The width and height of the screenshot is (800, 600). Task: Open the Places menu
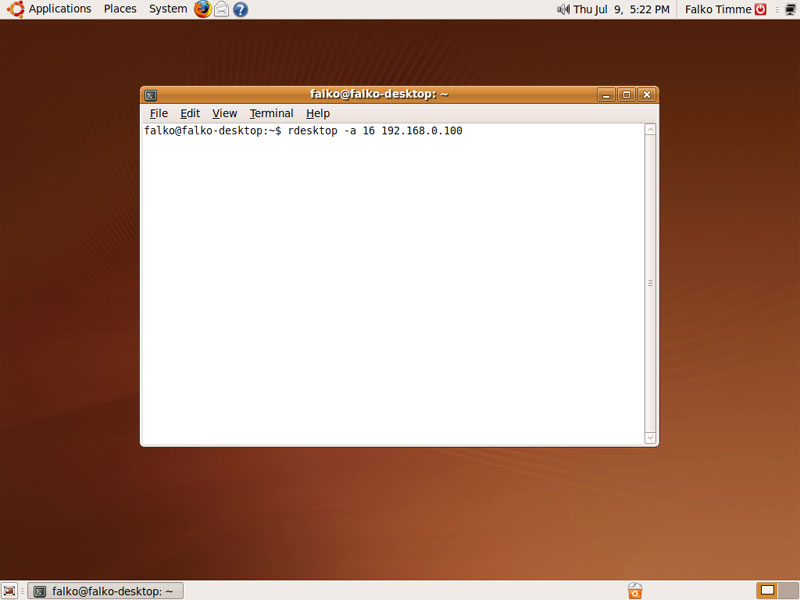pyautogui.click(x=120, y=9)
